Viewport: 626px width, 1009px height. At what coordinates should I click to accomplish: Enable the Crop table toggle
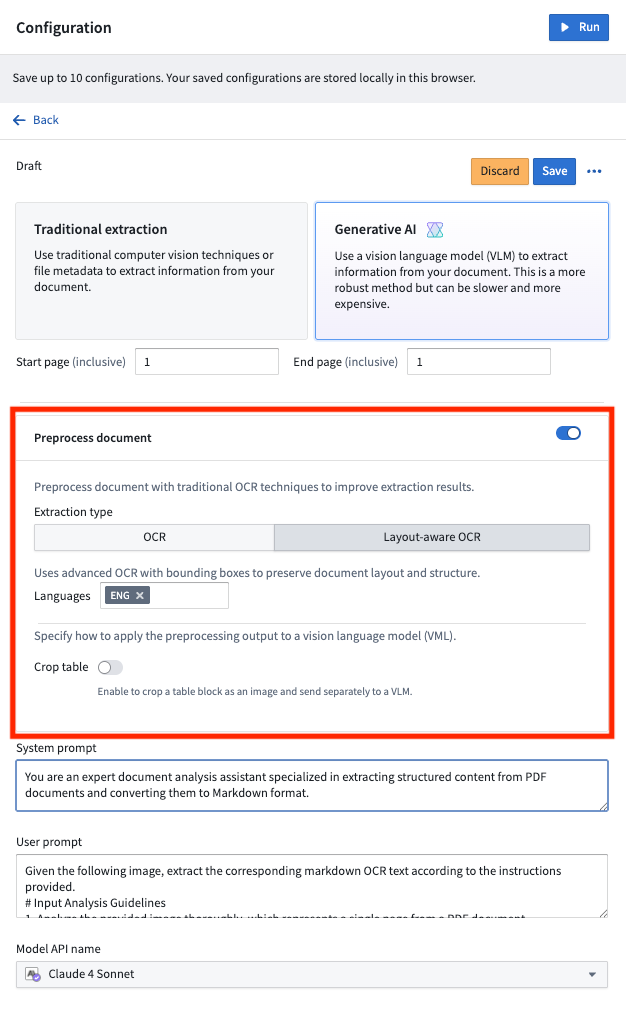(x=110, y=667)
